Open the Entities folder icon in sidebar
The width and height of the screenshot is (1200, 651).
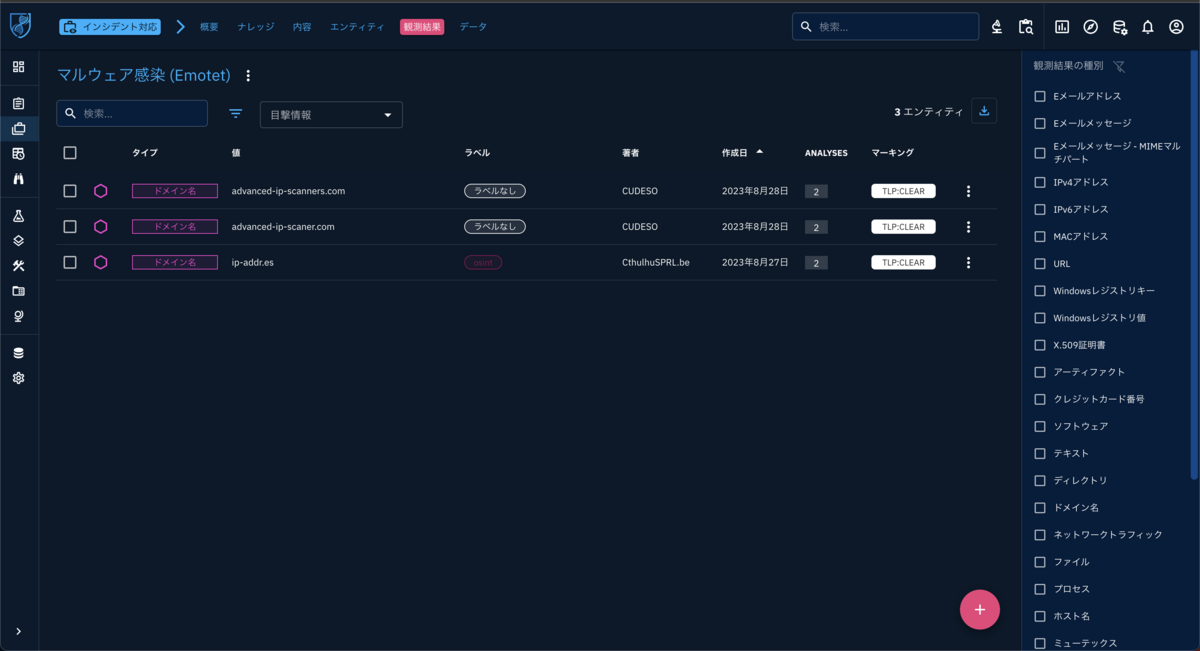pyautogui.click(x=18, y=291)
